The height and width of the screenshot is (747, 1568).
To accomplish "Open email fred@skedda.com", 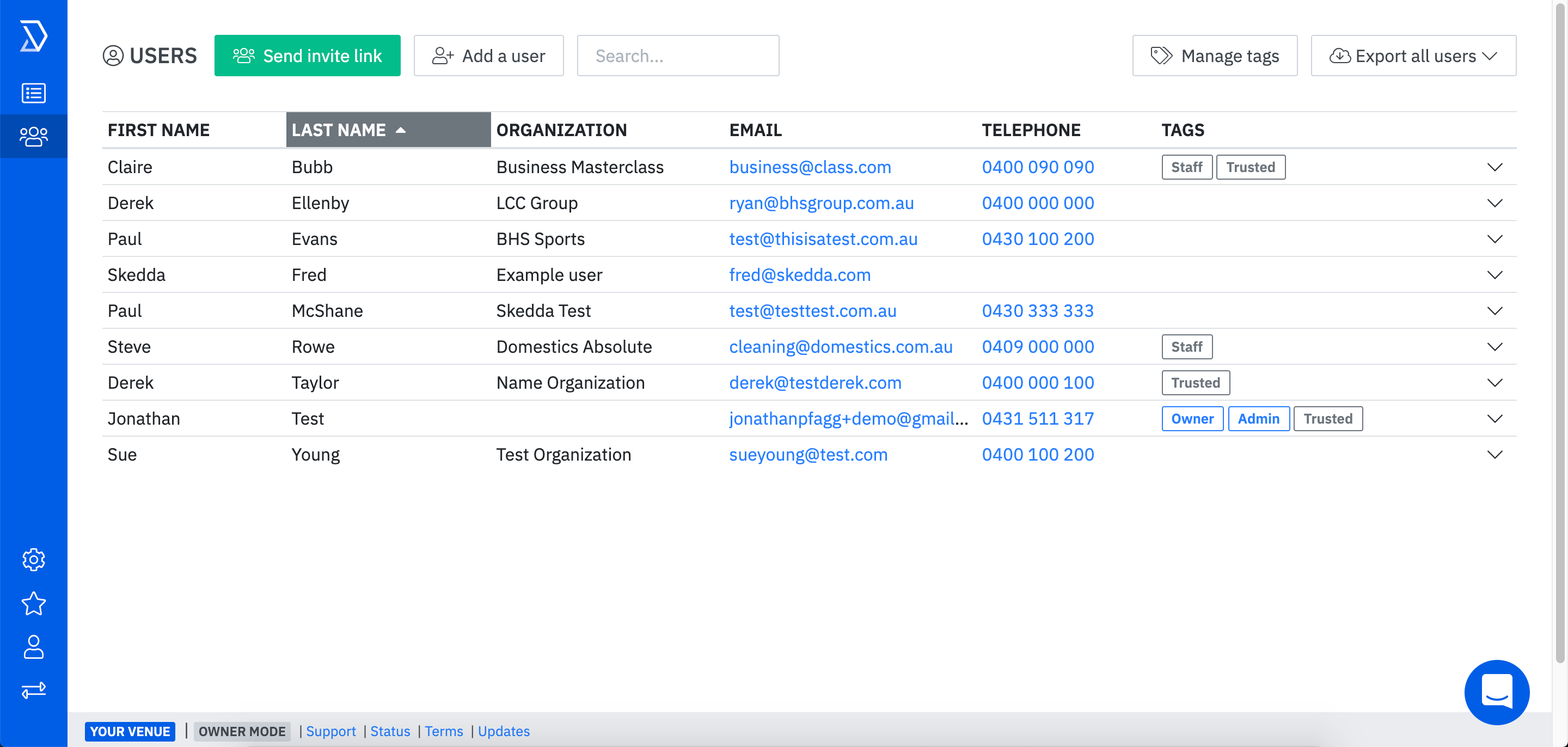I will (800, 274).
